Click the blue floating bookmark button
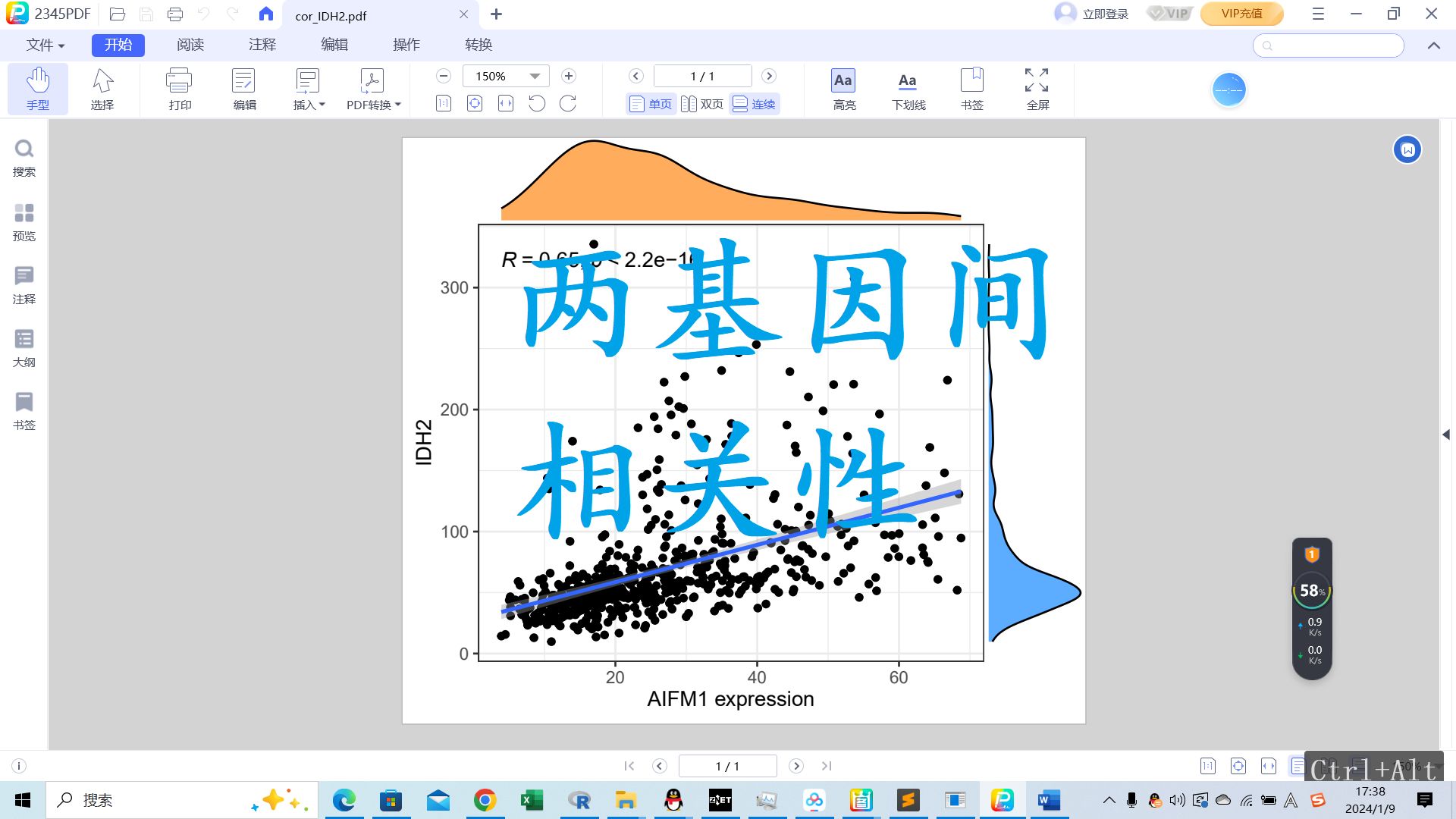 click(x=1407, y=150)
